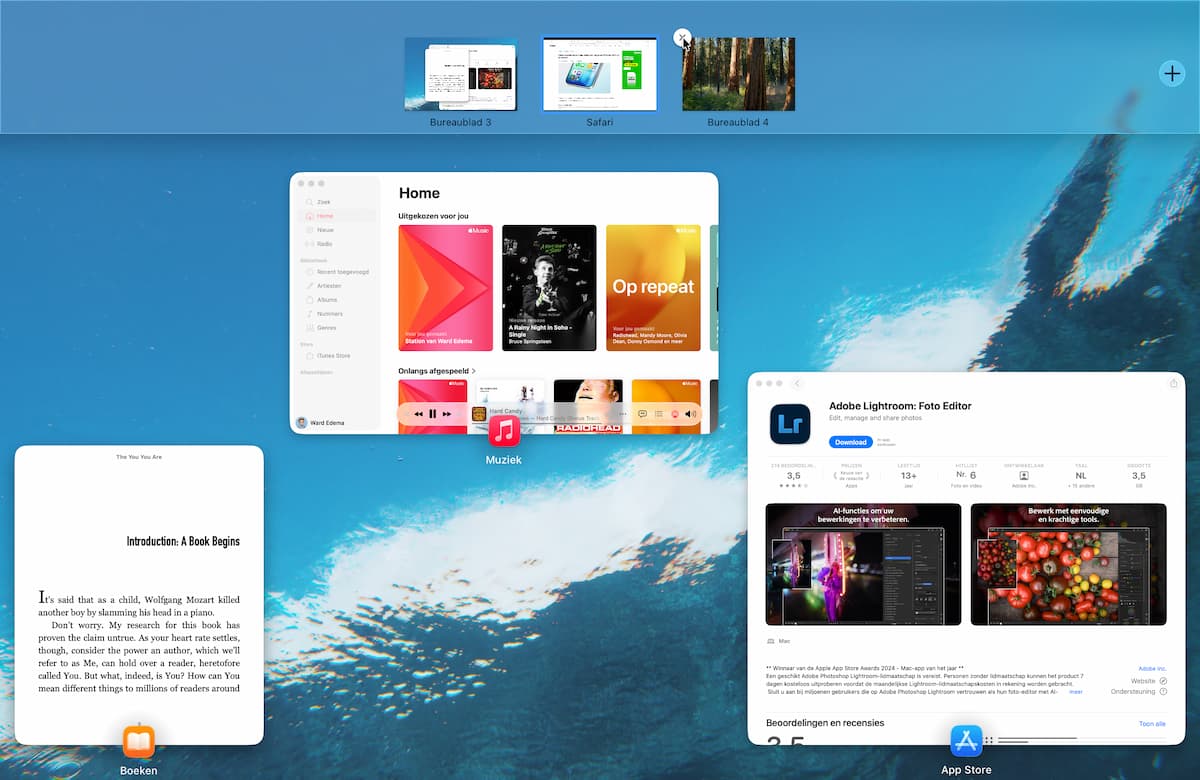Add a new desktop with the plus button

(x=1172, y=73)
